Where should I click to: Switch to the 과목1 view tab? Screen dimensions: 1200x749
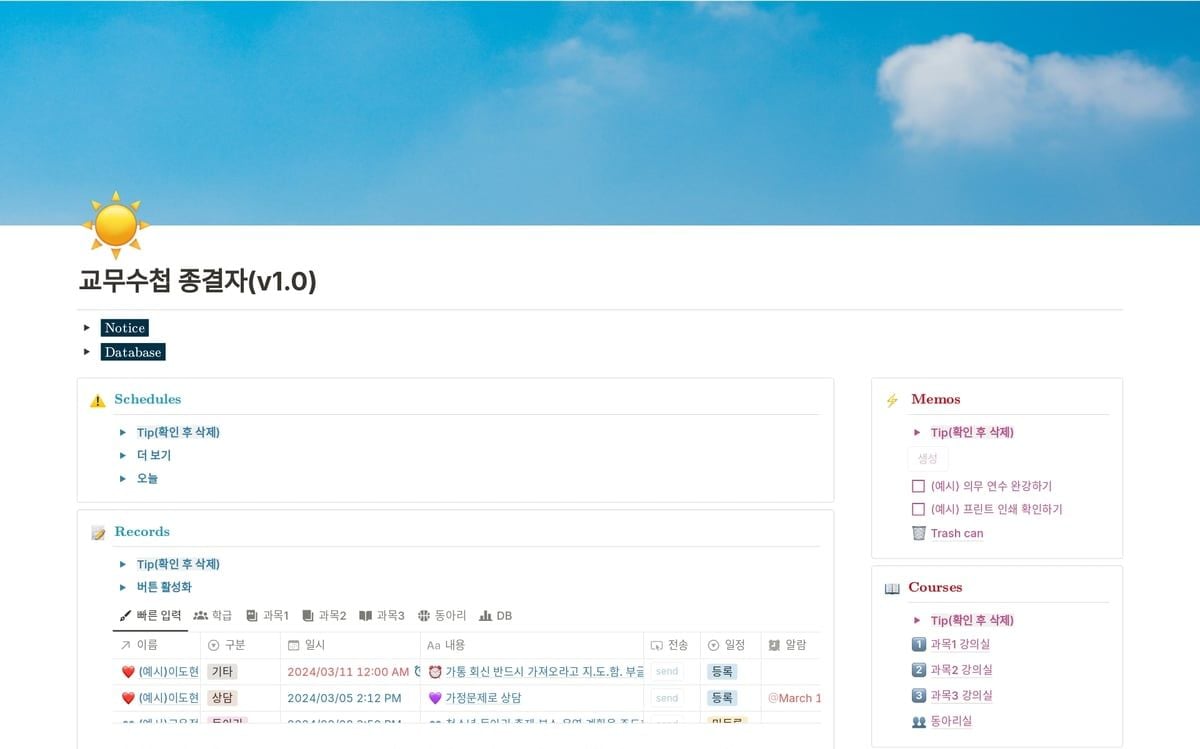pyautogui.click(x=267, y=616)
